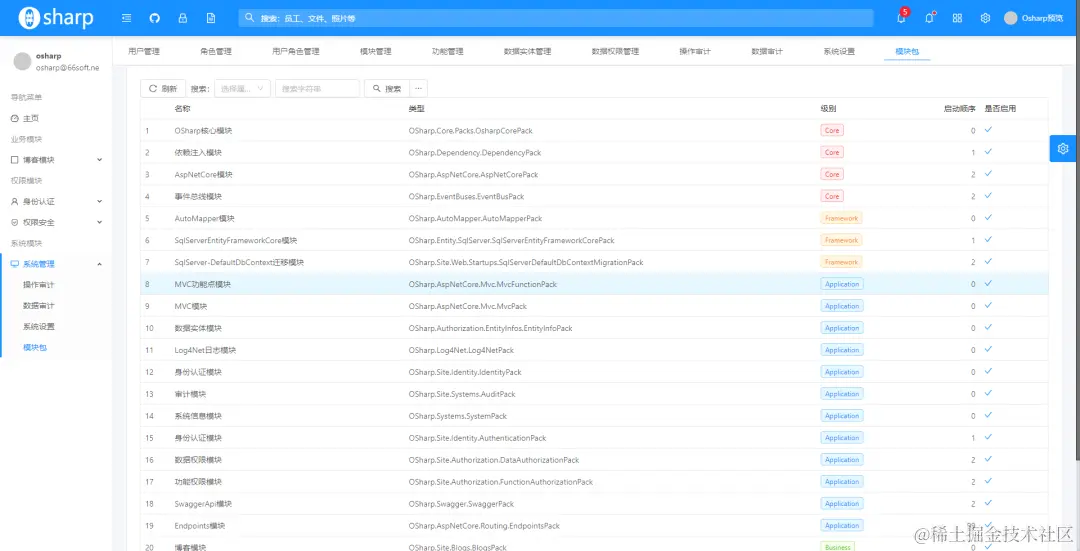Select the Endpoints模块 name cell

tap(200, 526)
